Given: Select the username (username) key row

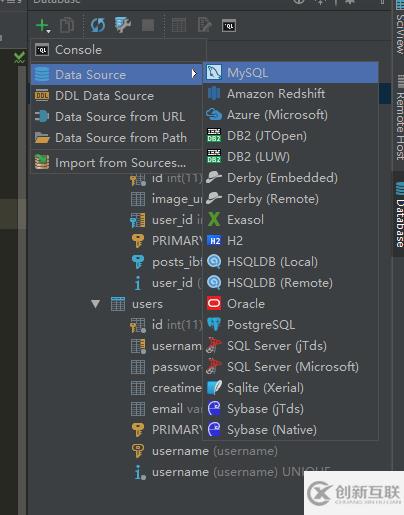Looking at the screenshot, I should 204,451.
